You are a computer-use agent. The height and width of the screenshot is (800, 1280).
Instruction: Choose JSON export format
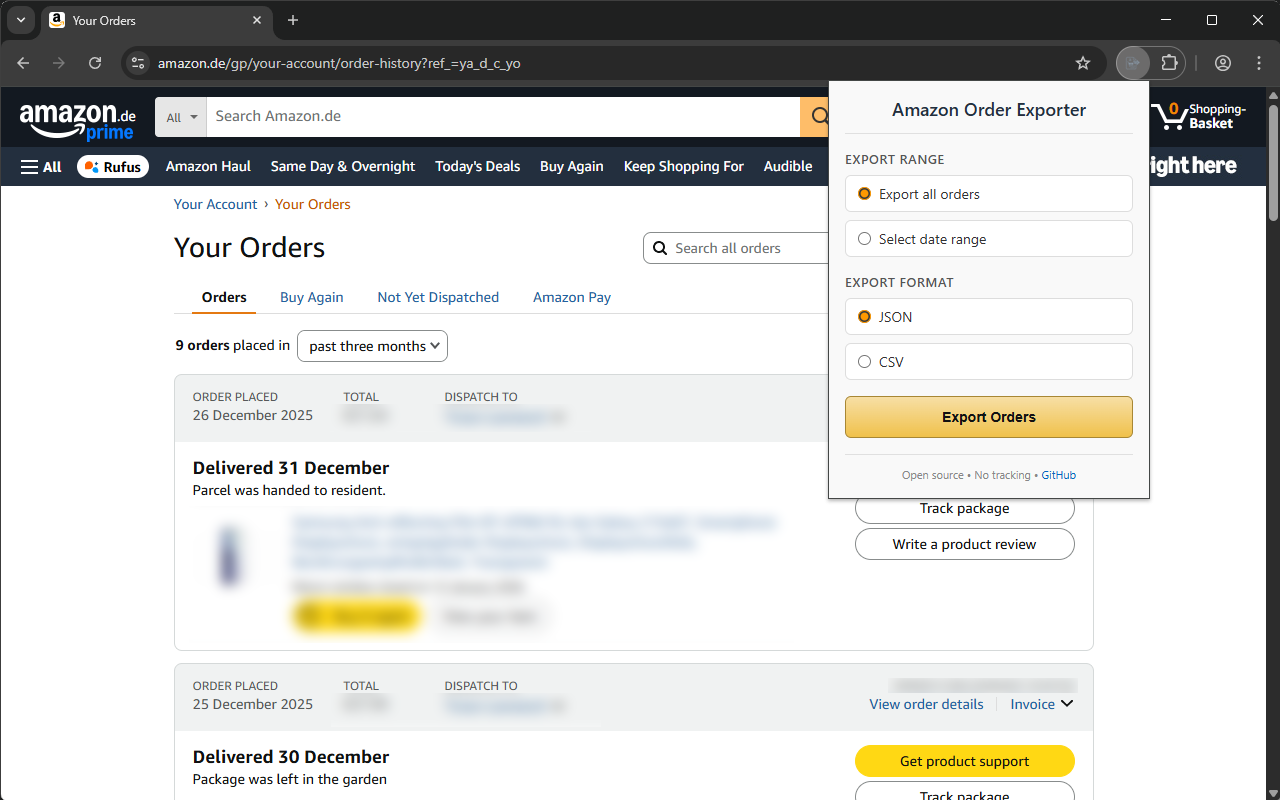tap(988, 317)
